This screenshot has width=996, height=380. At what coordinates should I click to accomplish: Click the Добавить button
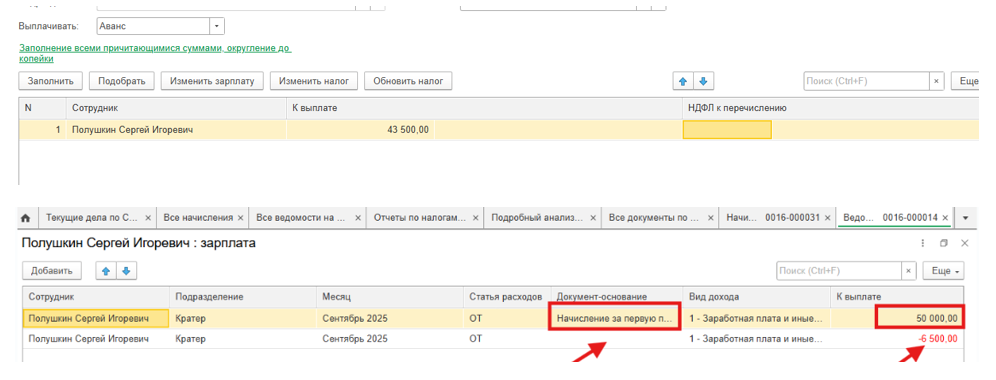click(52, 271)
